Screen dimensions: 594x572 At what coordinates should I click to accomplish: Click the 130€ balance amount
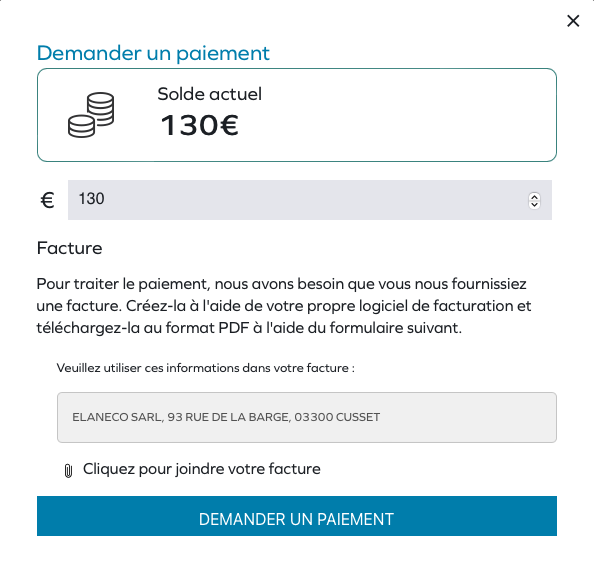(200, 125)
